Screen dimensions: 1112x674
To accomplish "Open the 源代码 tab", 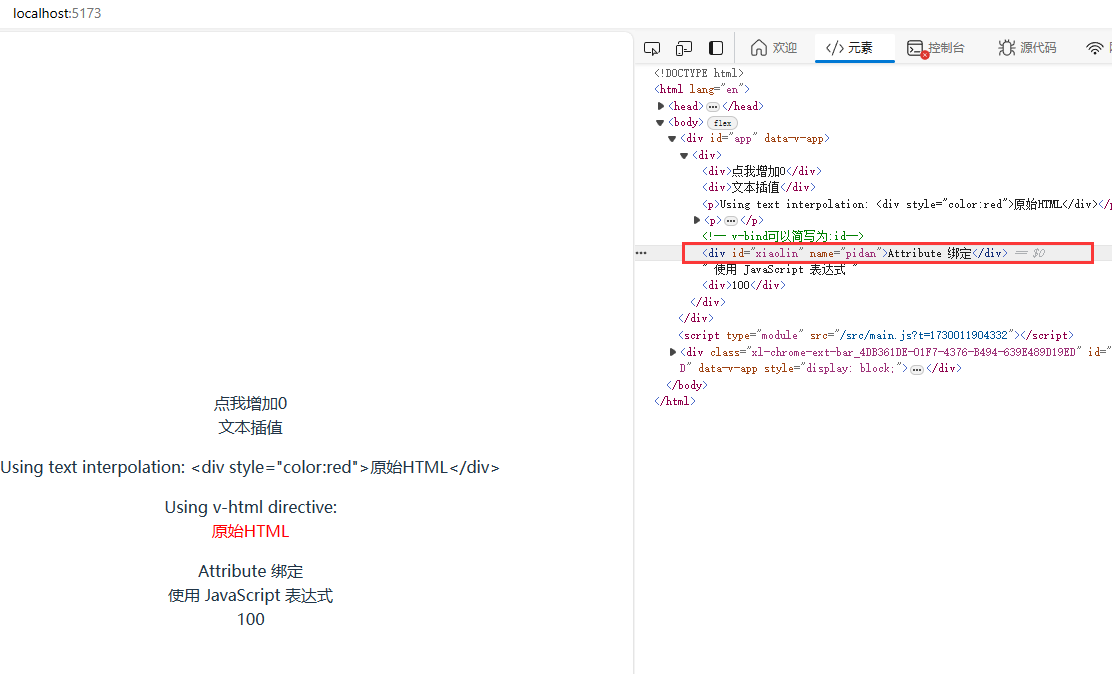I will tap(1027, 48).
